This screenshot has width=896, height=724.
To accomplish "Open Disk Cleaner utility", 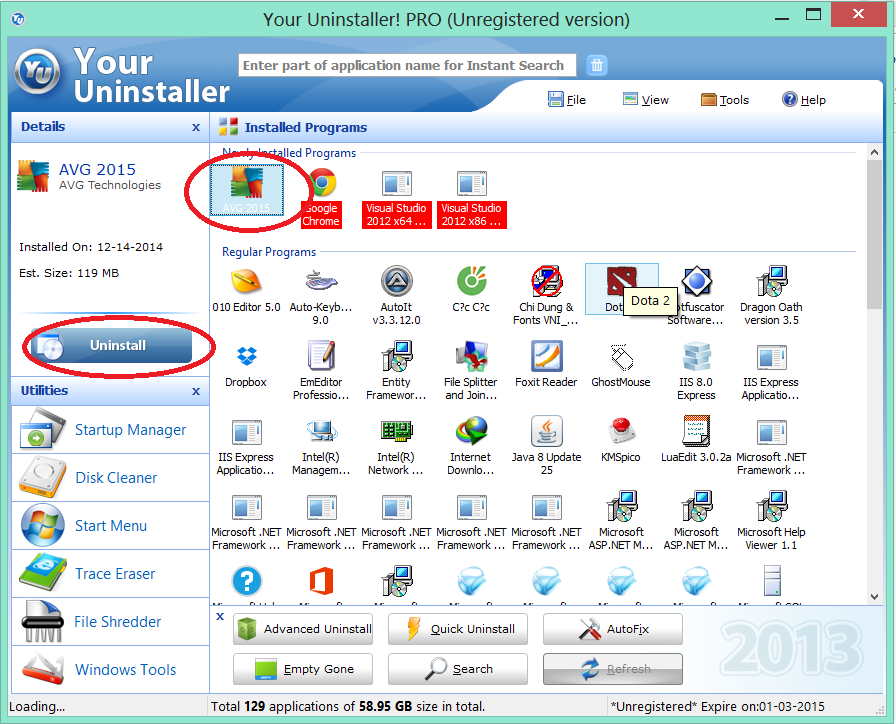I will (110, 478).
